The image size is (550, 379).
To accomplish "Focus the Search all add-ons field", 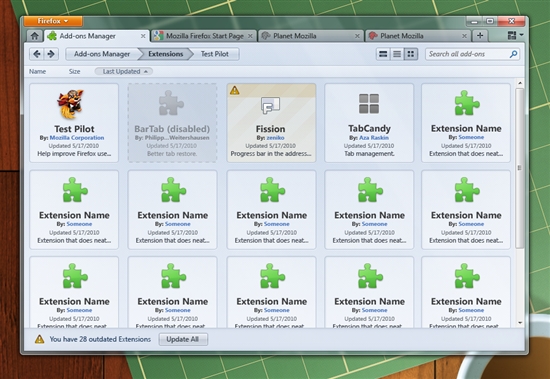I will pyautogui.click(x=472, y=54).
